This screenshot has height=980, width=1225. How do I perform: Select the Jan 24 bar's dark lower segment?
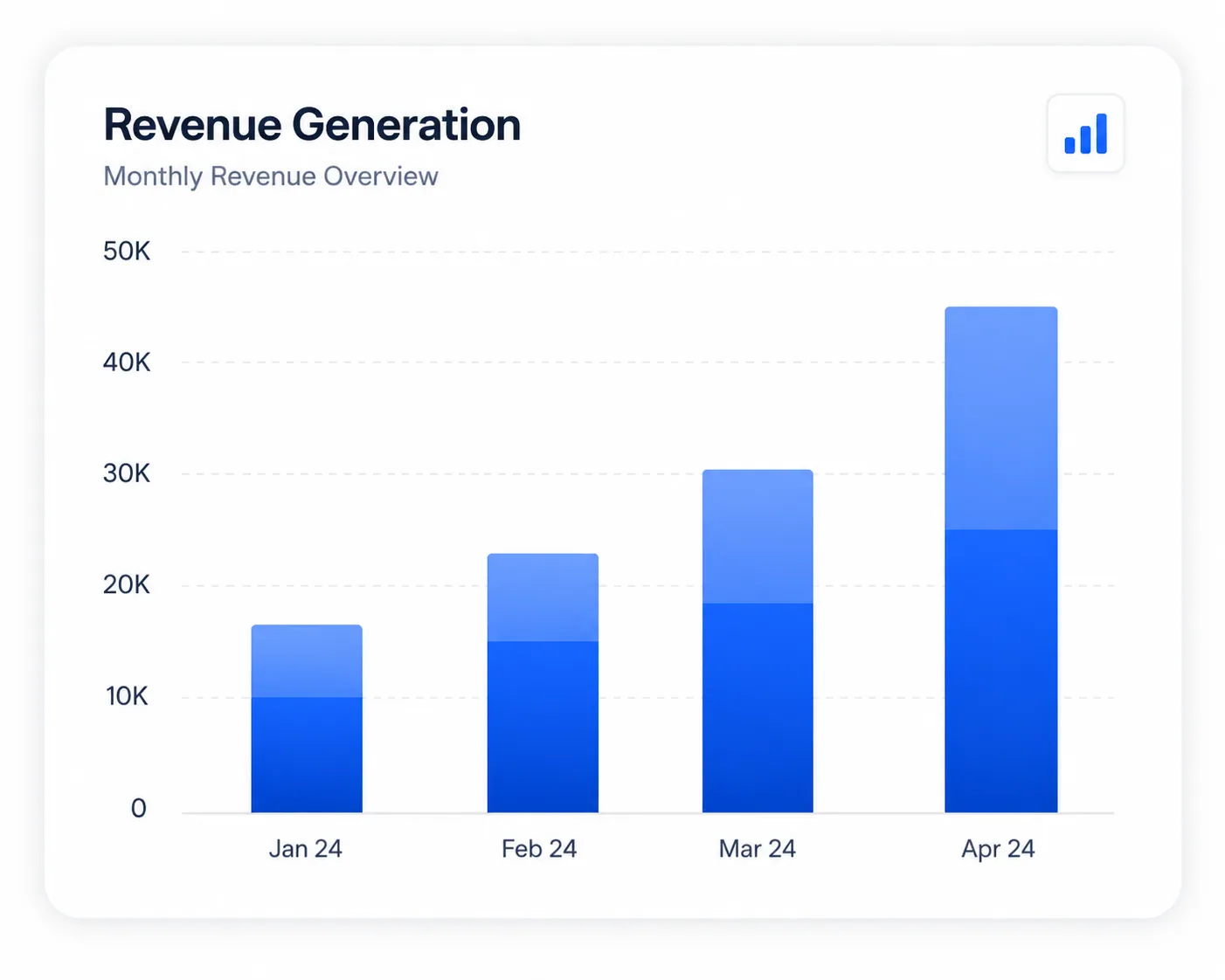[307, 755]
